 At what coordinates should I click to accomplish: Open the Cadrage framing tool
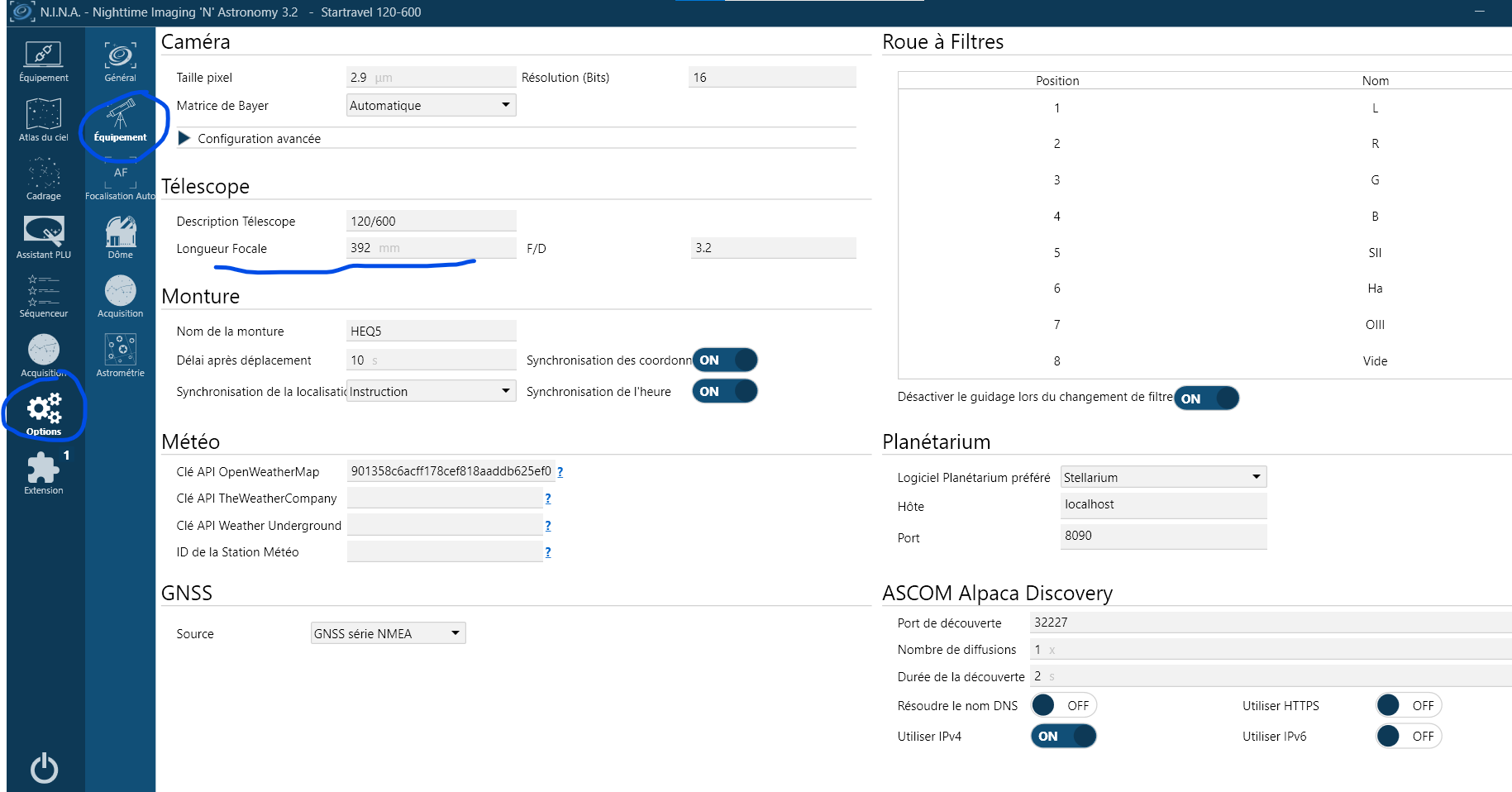(44, 179)
